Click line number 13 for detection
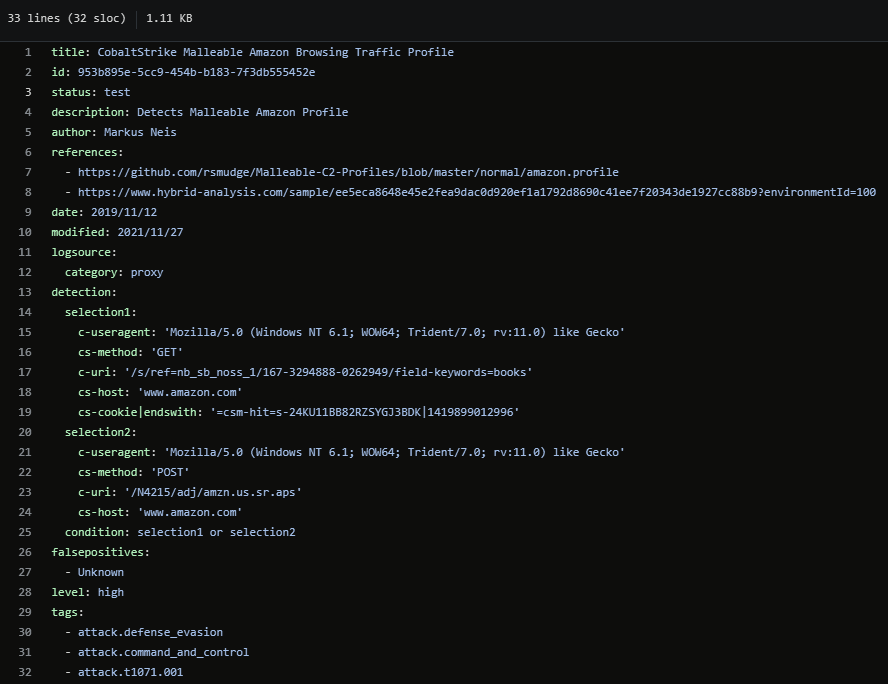888x684 pixels. [25, 292]
